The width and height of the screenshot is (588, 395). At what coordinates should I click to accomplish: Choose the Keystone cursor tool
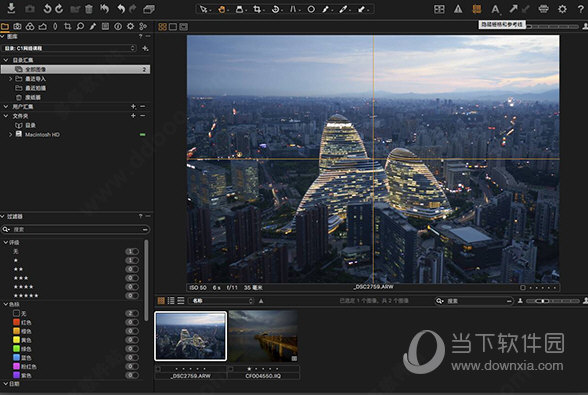[x=293, y=9]
